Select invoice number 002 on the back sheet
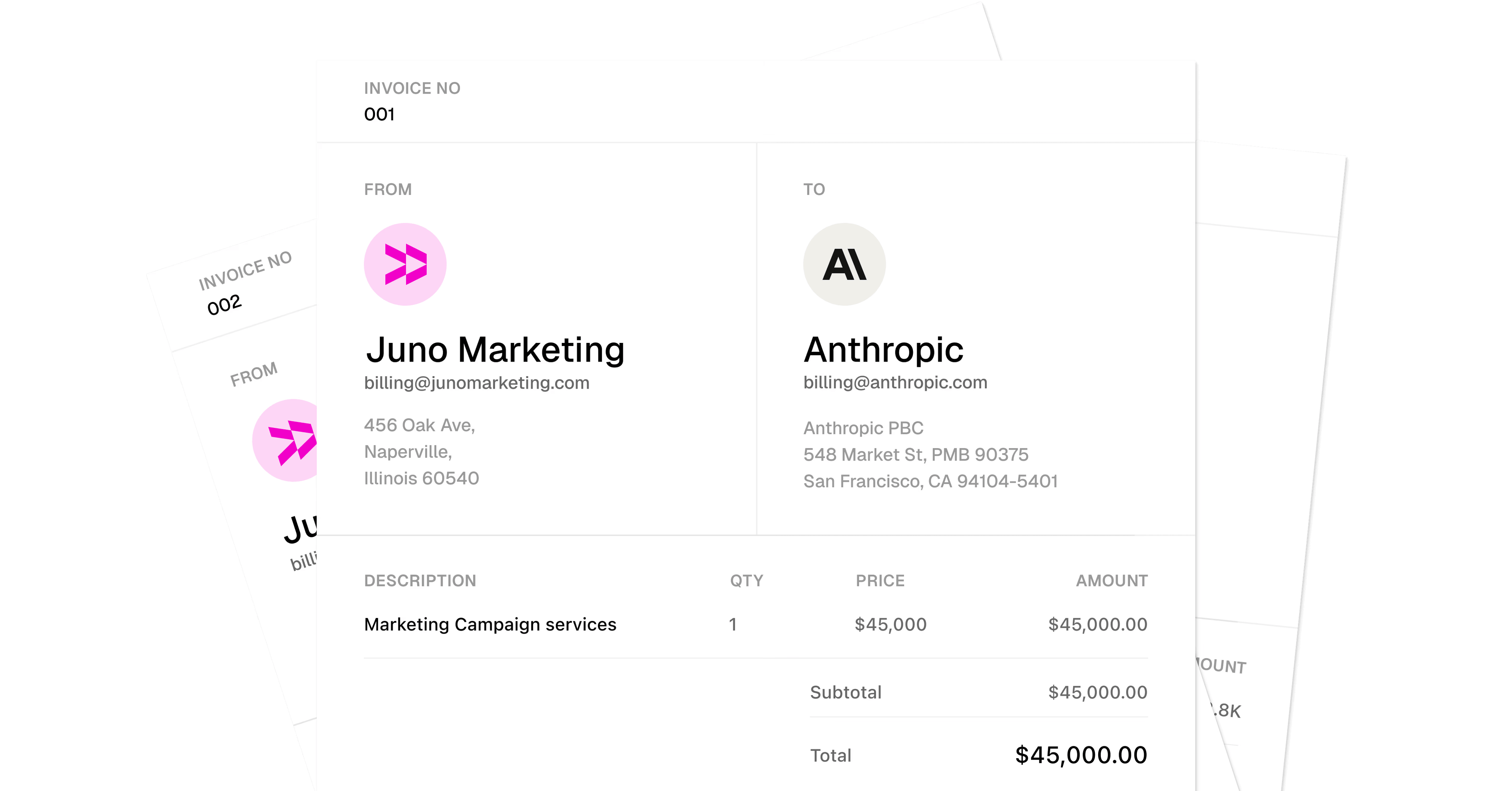 coord(224,305)
